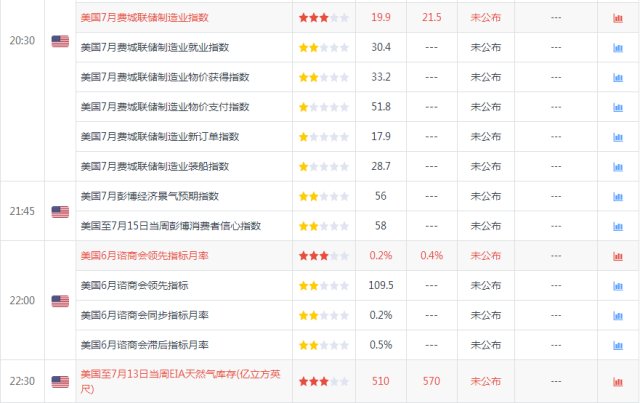Select previous value 109.5
Screen dimensions: 640x403
point(381,286)
